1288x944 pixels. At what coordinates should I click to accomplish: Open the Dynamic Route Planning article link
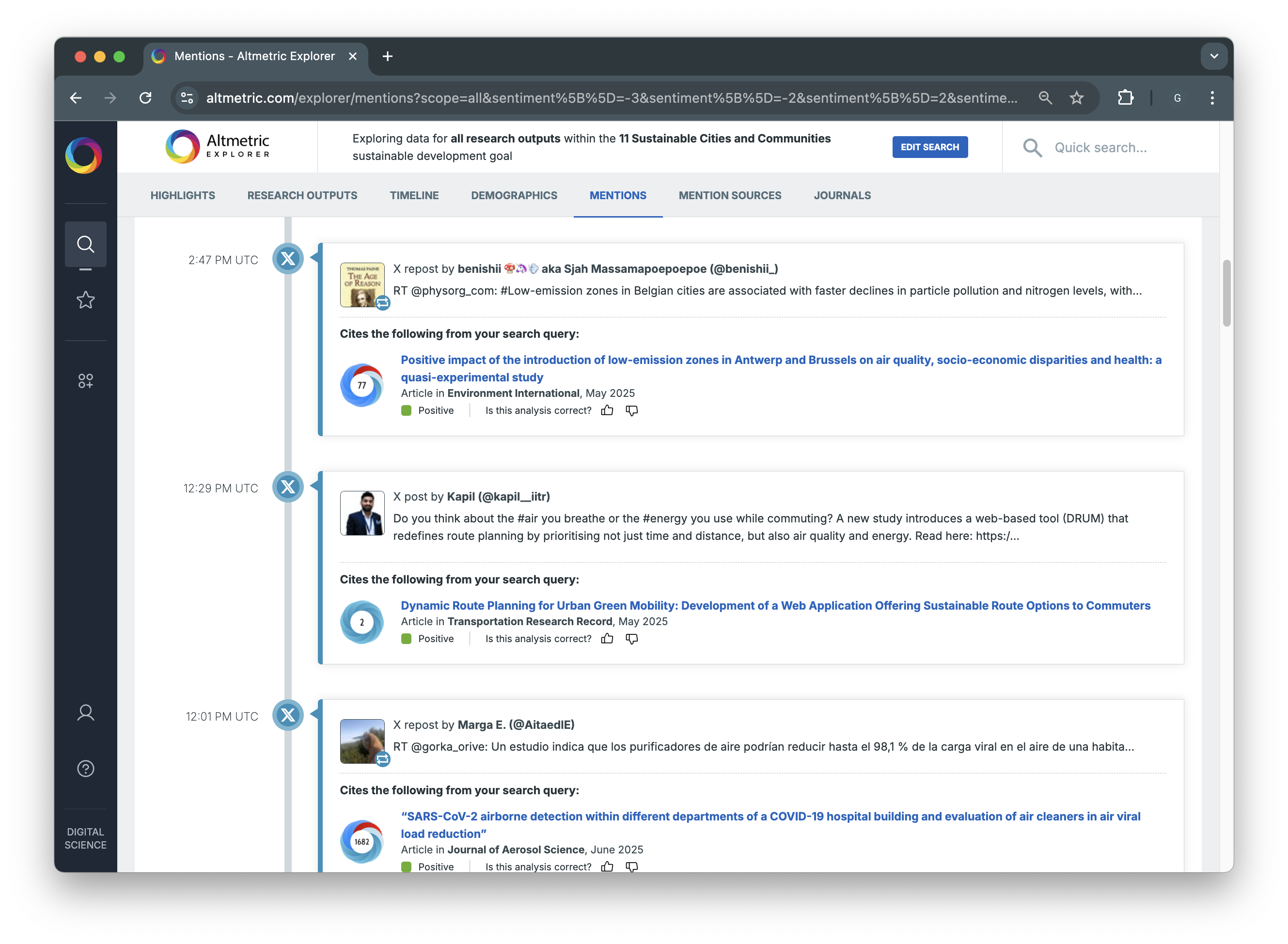(775, 605)
